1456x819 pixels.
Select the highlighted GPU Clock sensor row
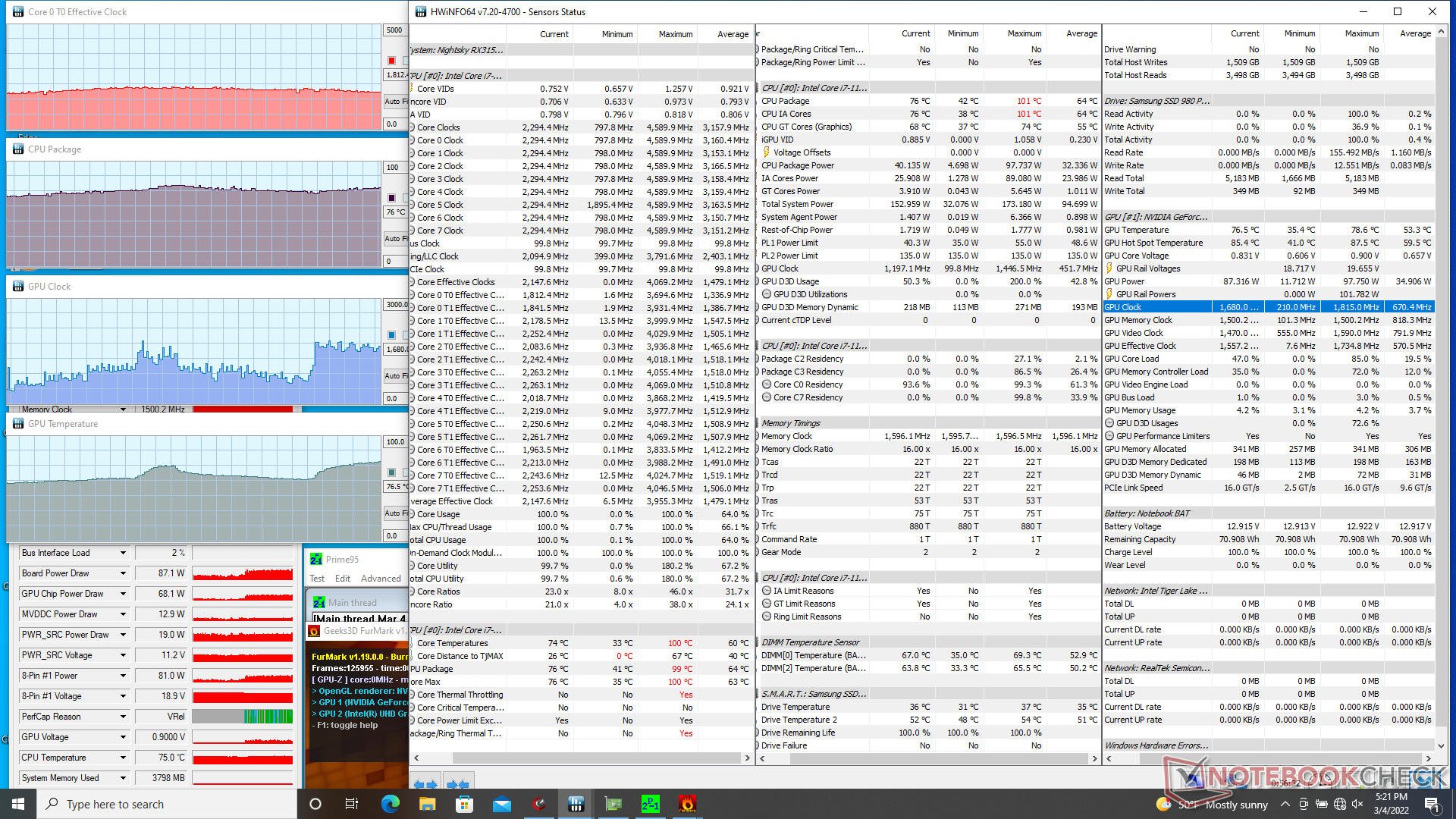pyautogui.click(x=1269, y=307)
